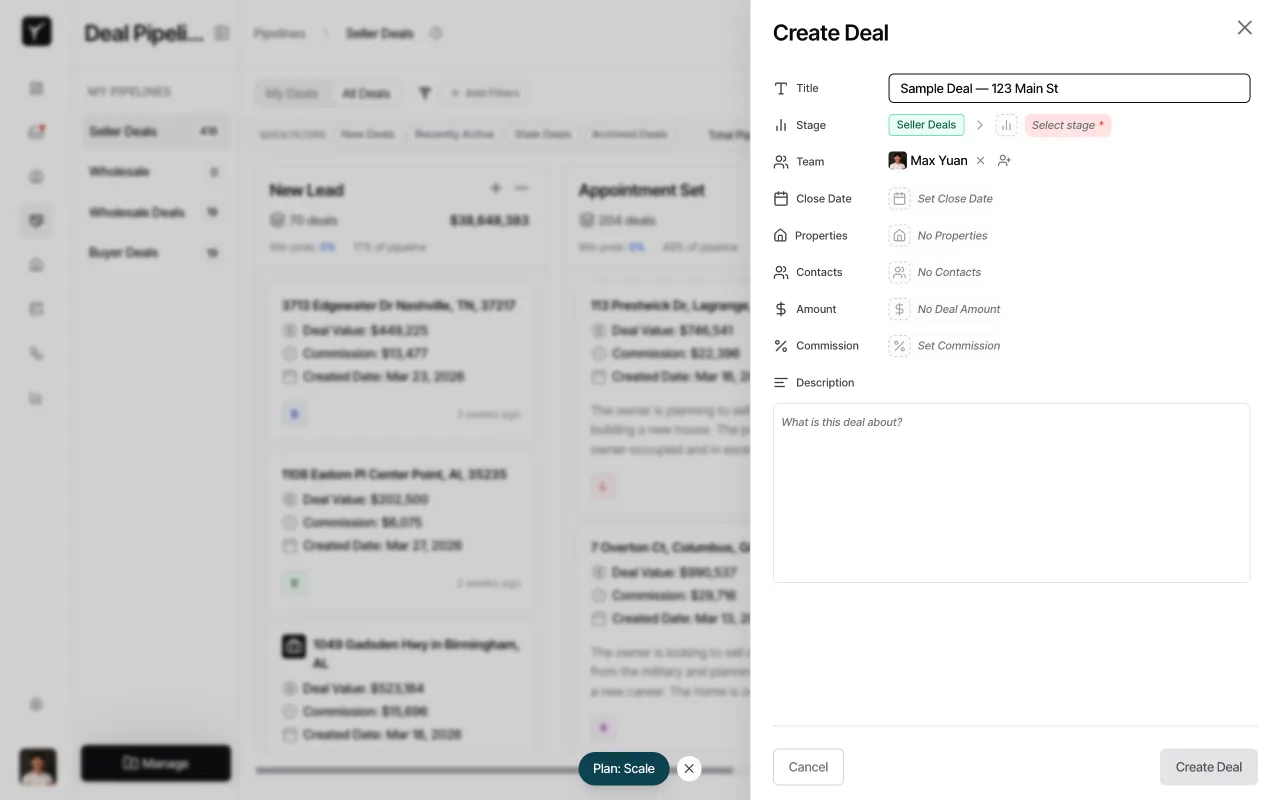Open the Select stage dropdown
The height and width of the screenshot is (800, 1280).
tap(1068, 124)
